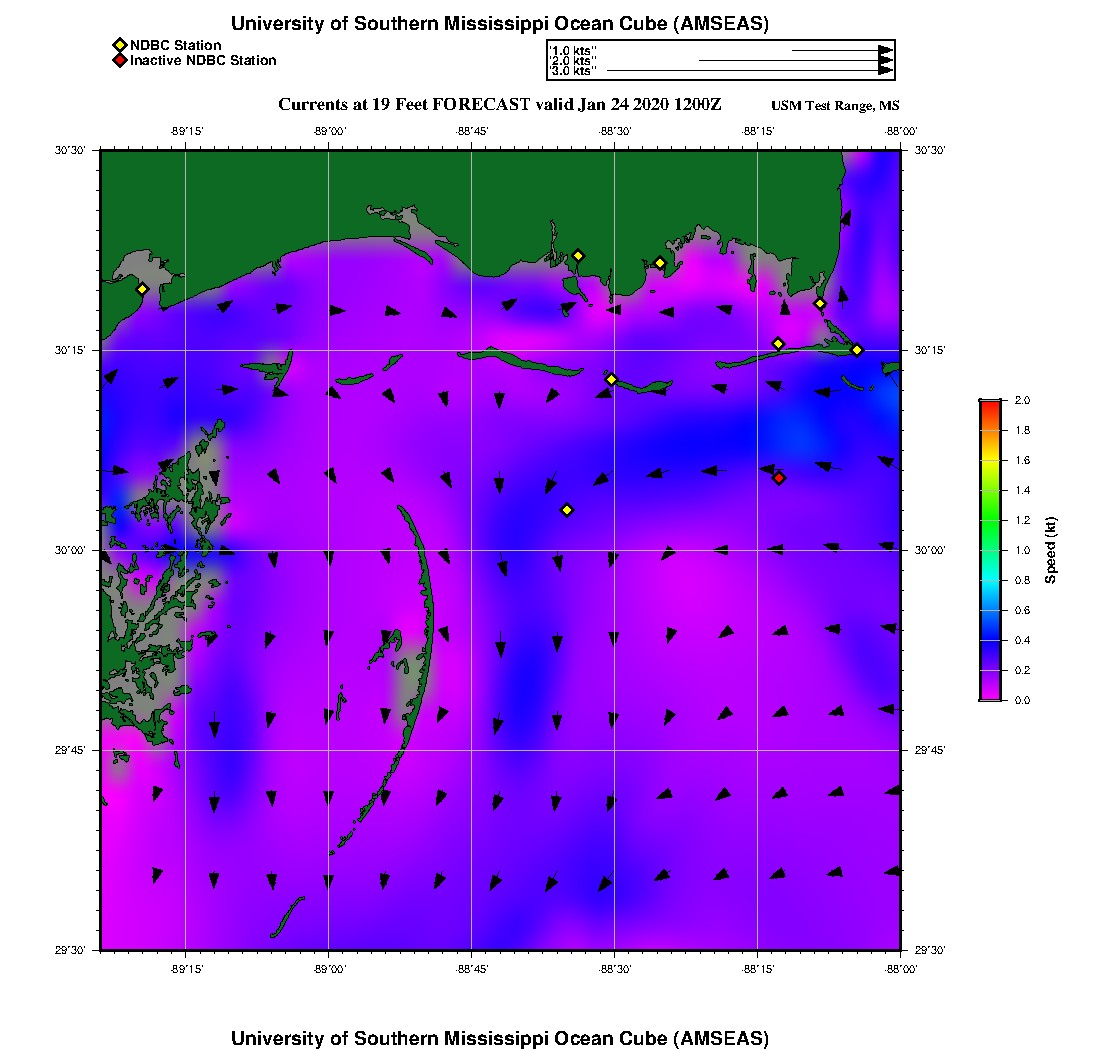Click the green section of speed colorbar
Screen dimensions: 1100x1050
(x=989, y=520)
